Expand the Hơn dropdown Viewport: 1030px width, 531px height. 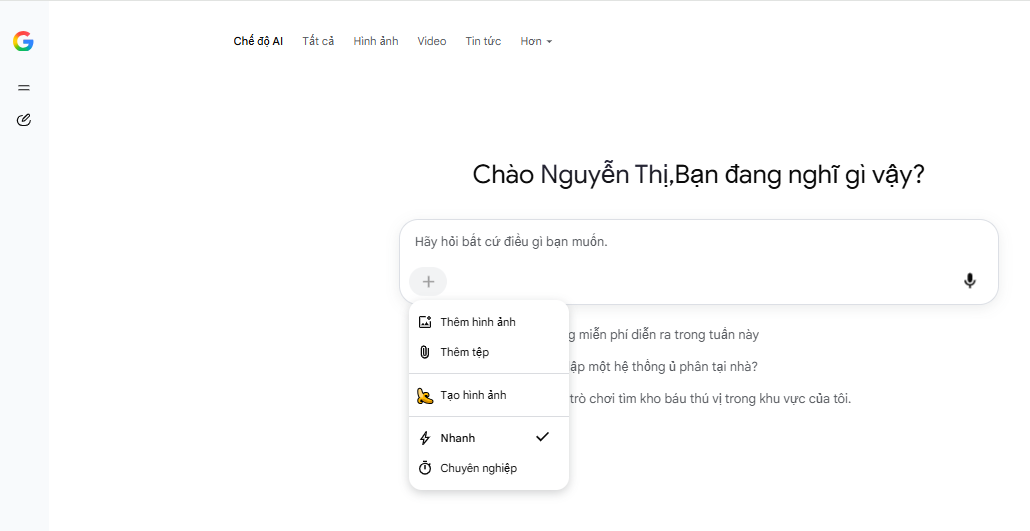(x=536, y=41)
